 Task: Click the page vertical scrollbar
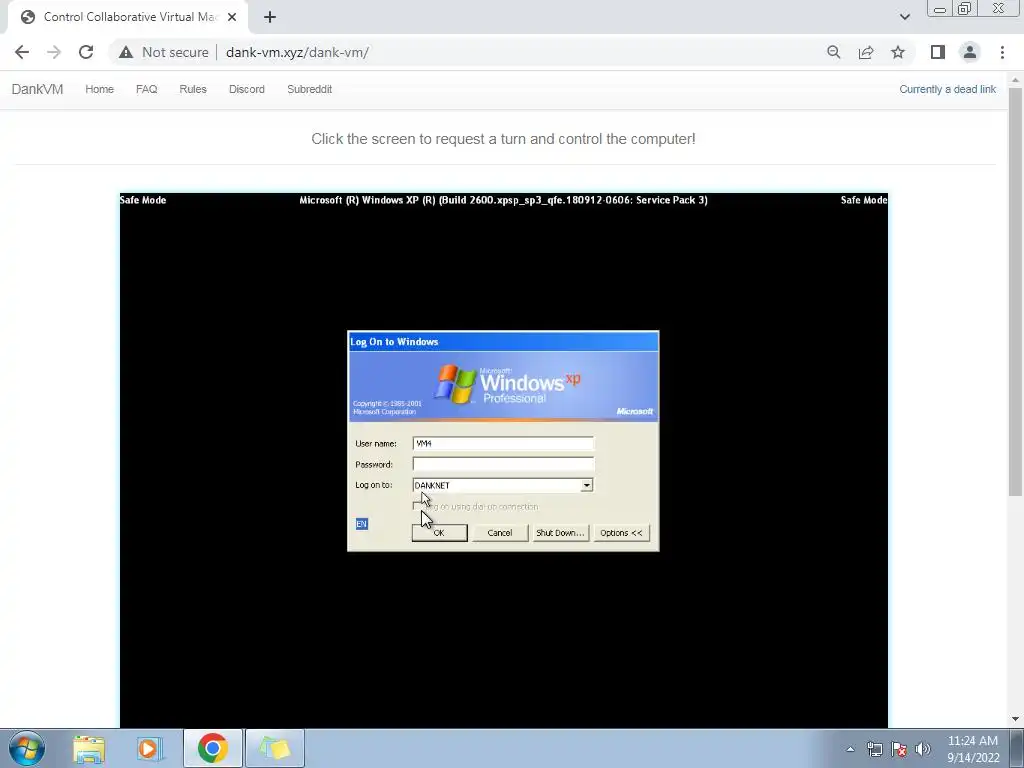coord(1015,291)
